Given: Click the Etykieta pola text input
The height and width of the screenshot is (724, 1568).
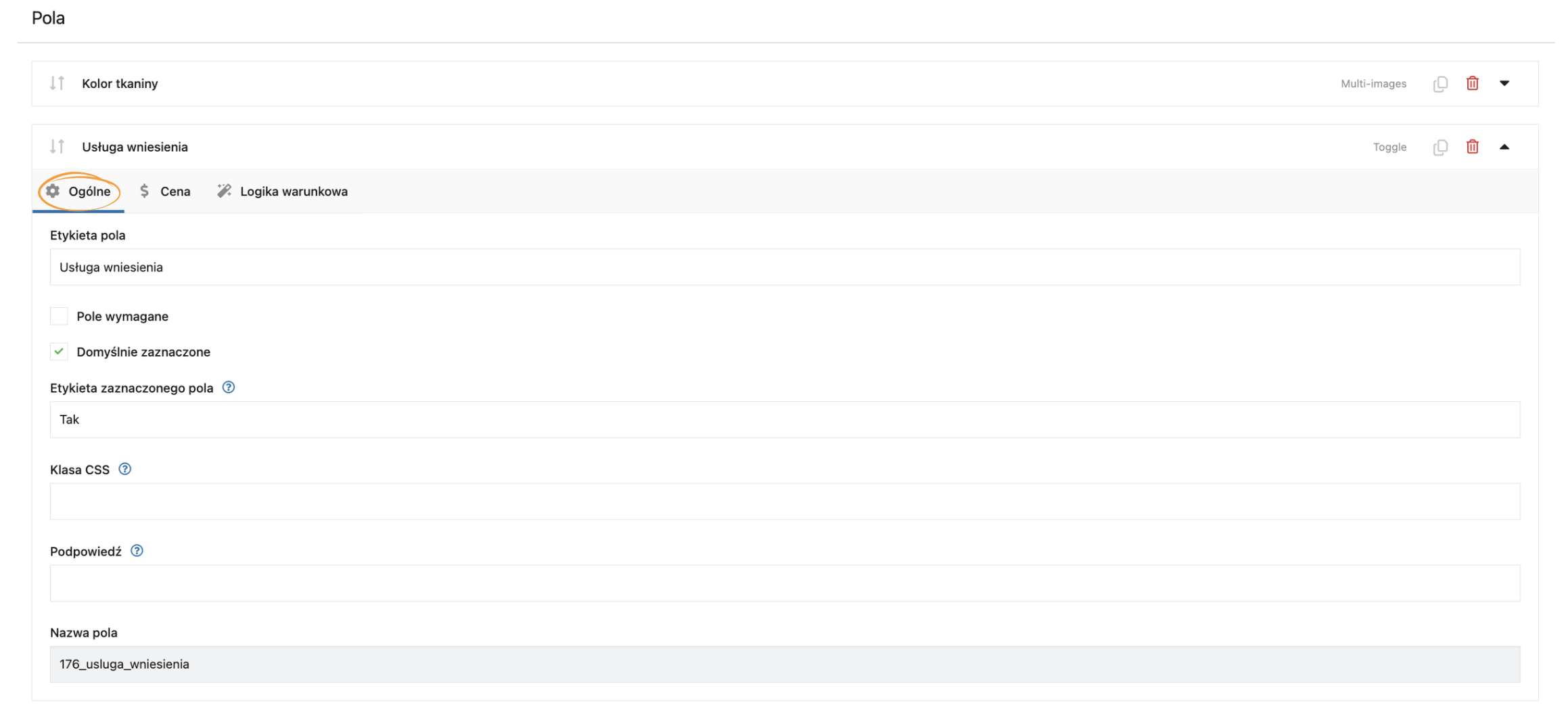Looking at the screenshot, I should click(x=785, y=267).
